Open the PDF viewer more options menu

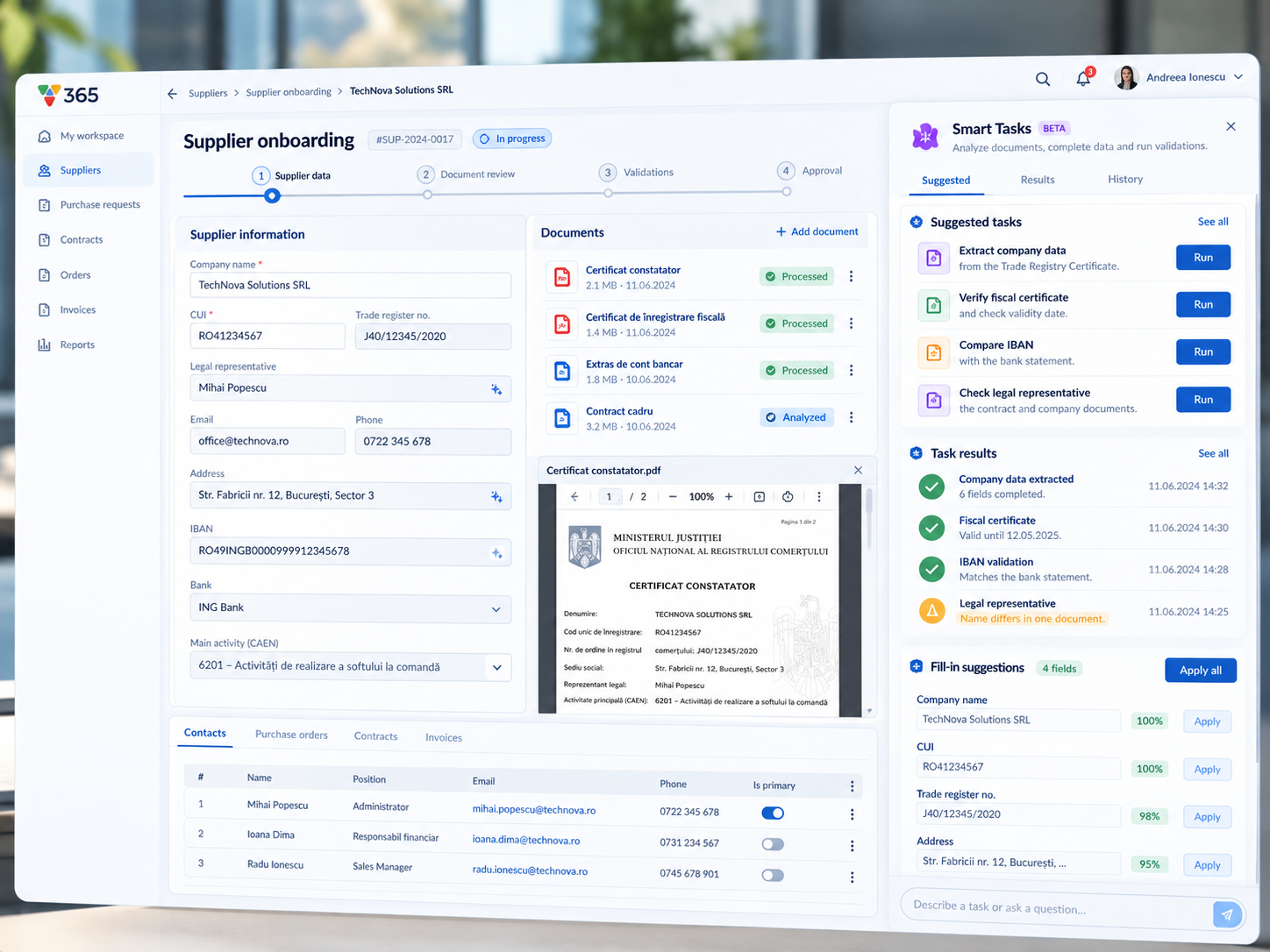coord(819,497)
